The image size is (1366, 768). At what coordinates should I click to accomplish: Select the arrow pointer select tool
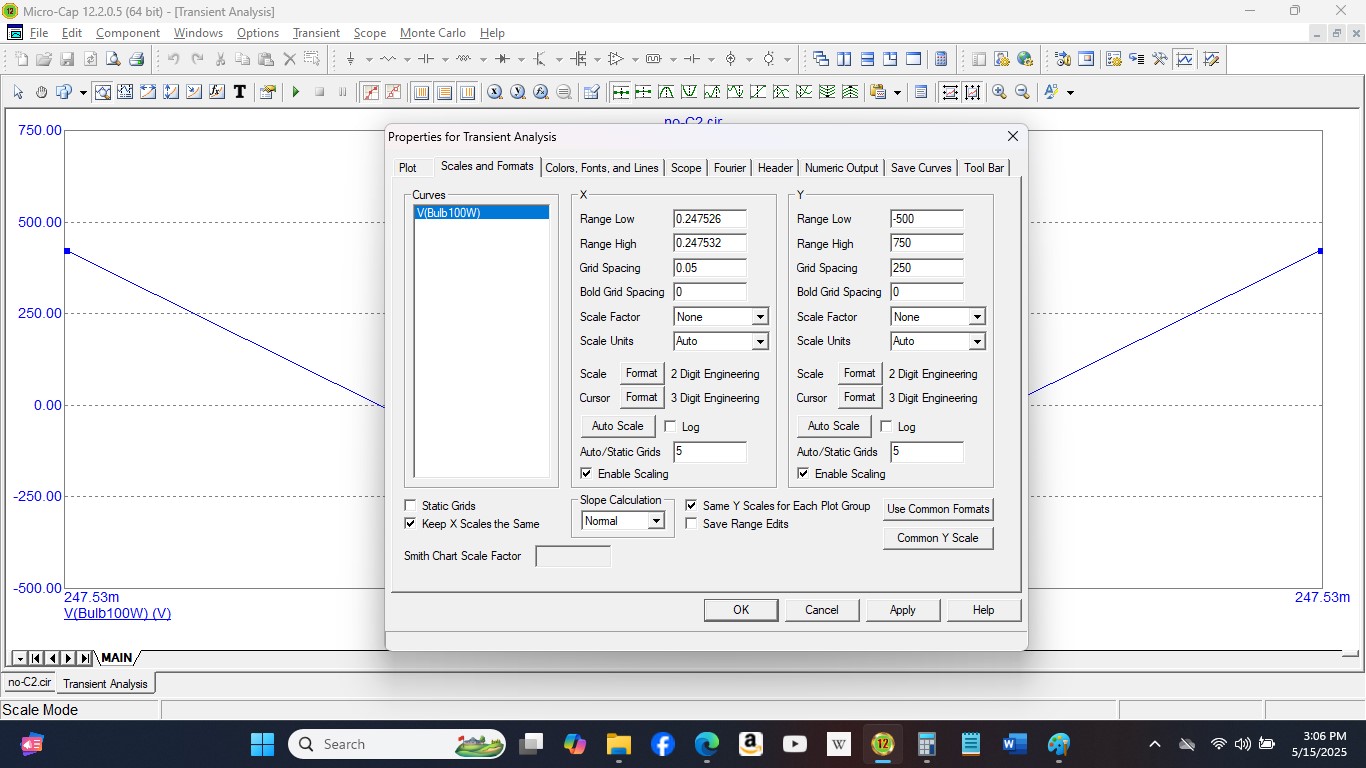point(18,92)
